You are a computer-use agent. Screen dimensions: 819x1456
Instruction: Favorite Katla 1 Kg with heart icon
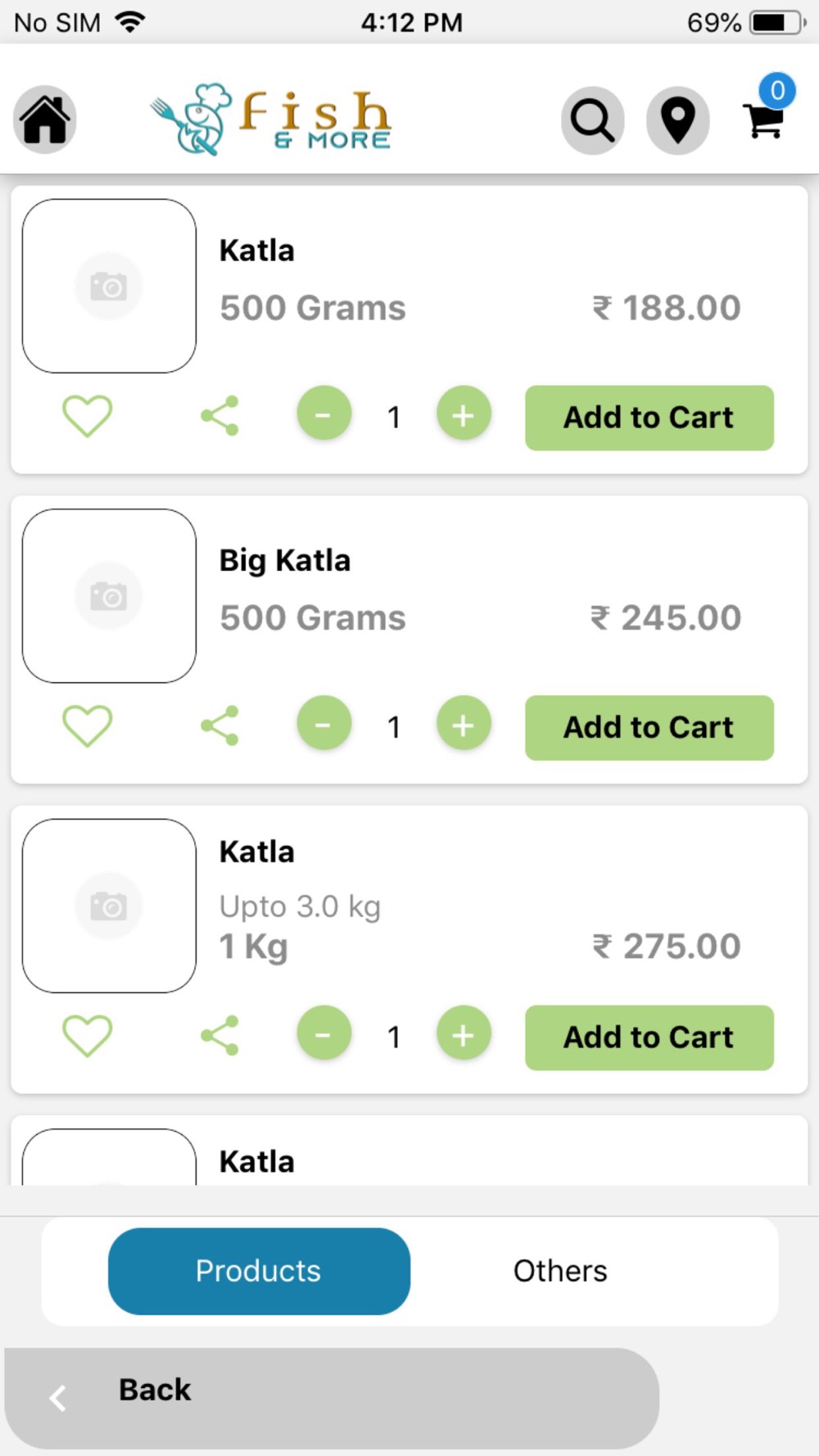click(x=88, y=1036)
